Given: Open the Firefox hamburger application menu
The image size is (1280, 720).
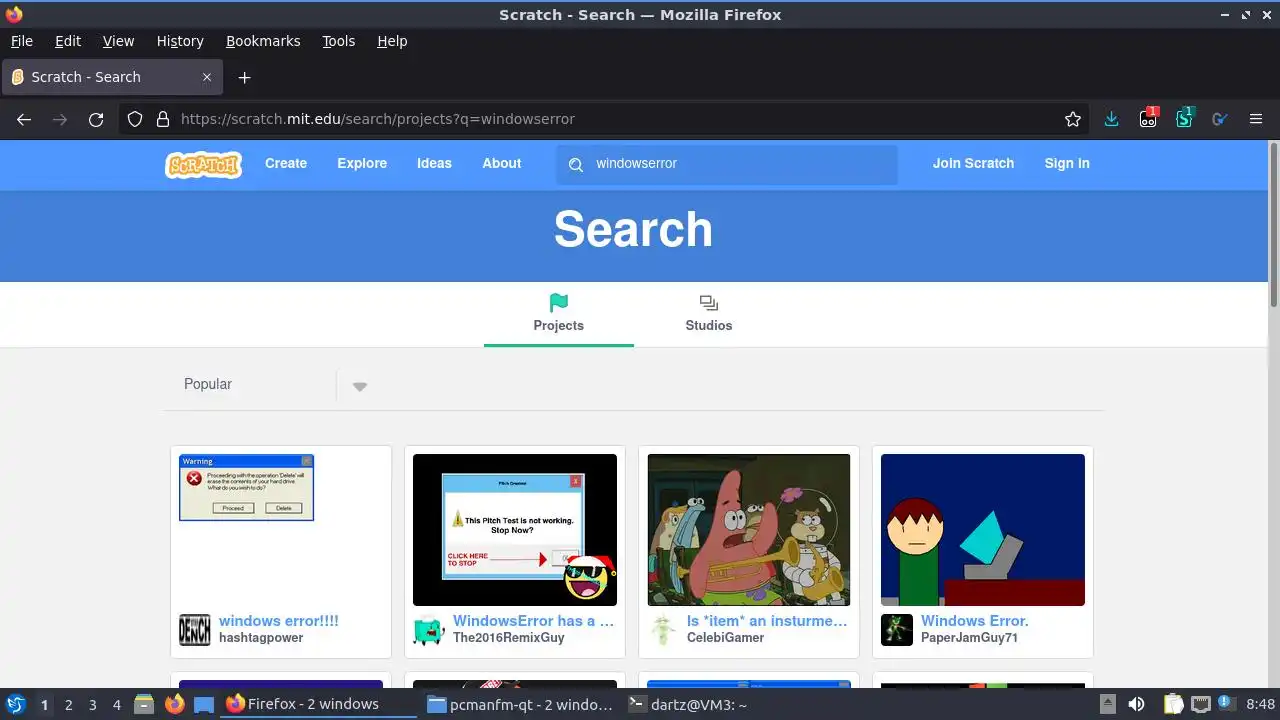Looking at the screenshot, I should tap(1256, 119).
